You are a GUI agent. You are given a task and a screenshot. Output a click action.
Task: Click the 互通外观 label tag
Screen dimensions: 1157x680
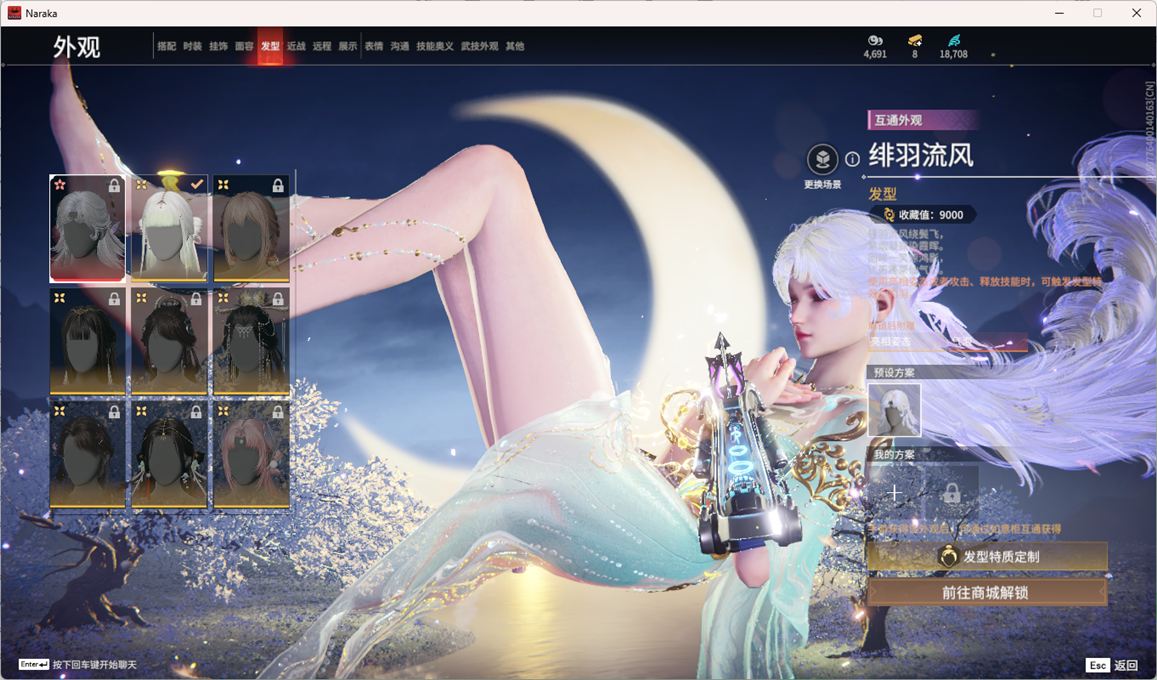click(x=898, y=120)
